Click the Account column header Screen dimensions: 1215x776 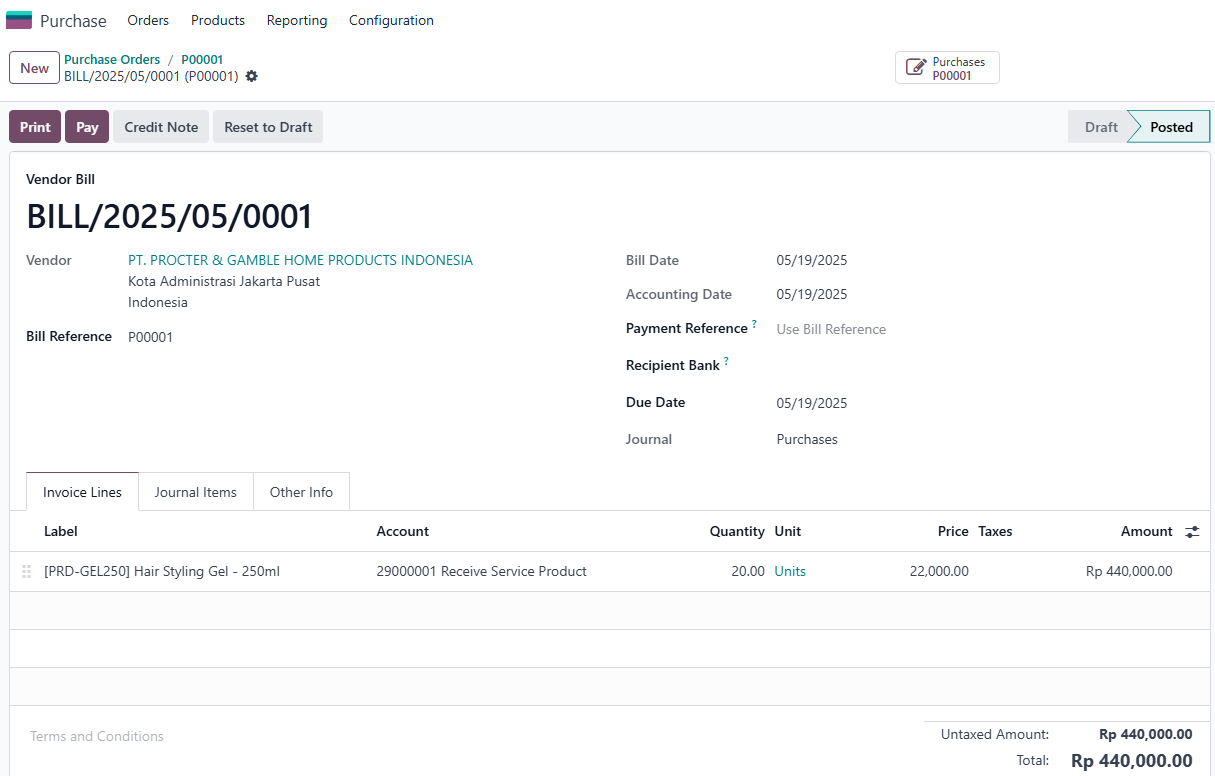point(403,531)
